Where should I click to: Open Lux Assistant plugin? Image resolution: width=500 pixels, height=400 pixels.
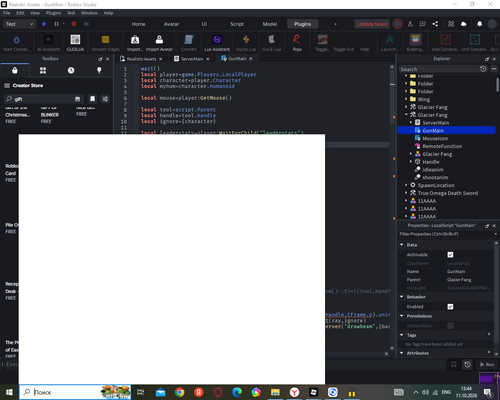click(x=217, y=43)
